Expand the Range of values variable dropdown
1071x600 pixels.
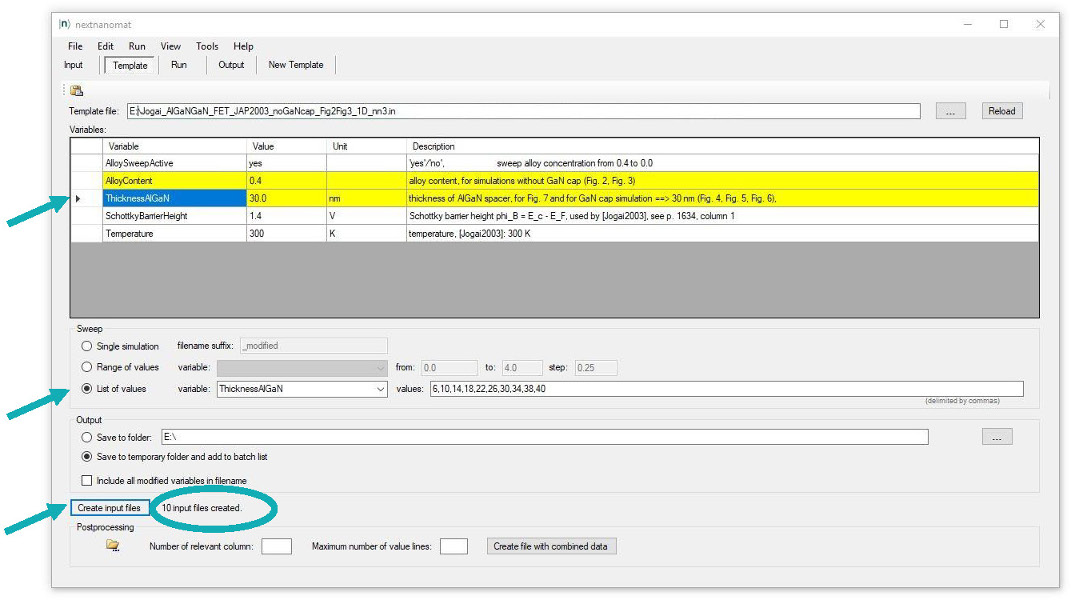click(379, 368)
